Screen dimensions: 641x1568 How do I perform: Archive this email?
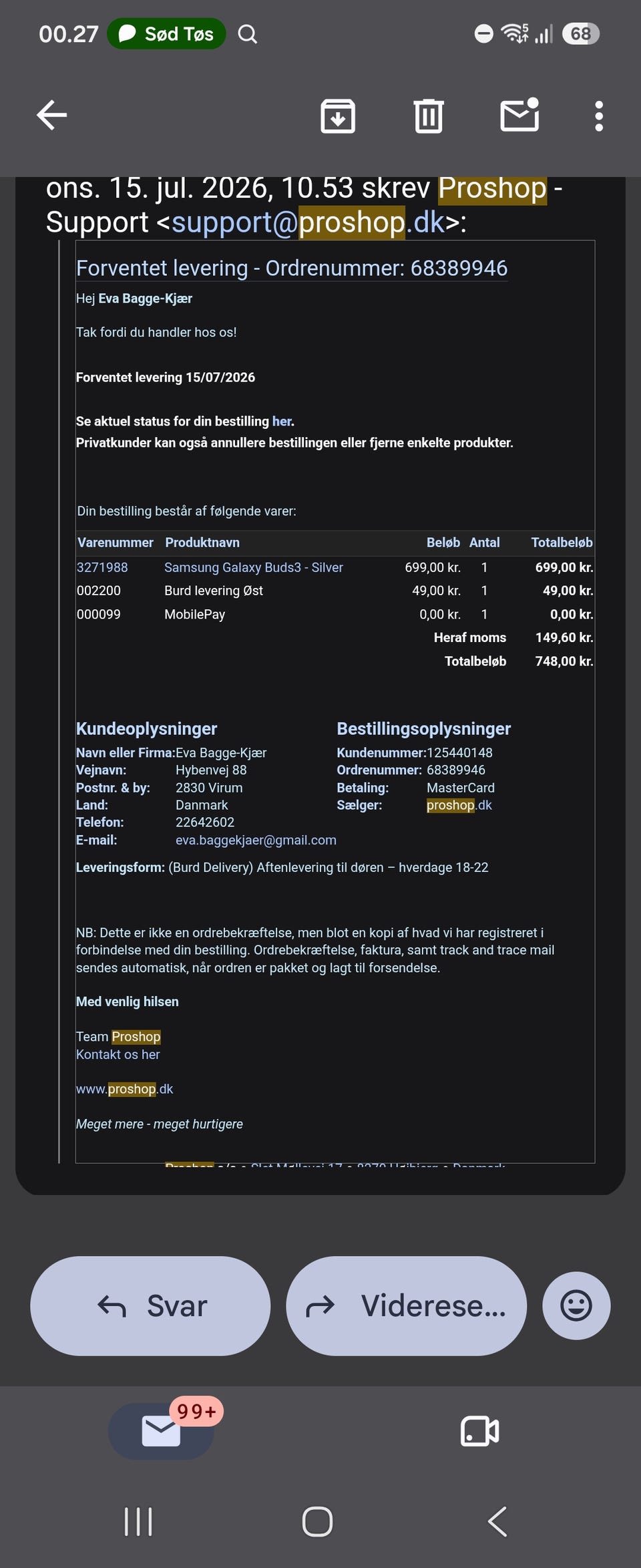pyautogui.click(x=338, y=116)
